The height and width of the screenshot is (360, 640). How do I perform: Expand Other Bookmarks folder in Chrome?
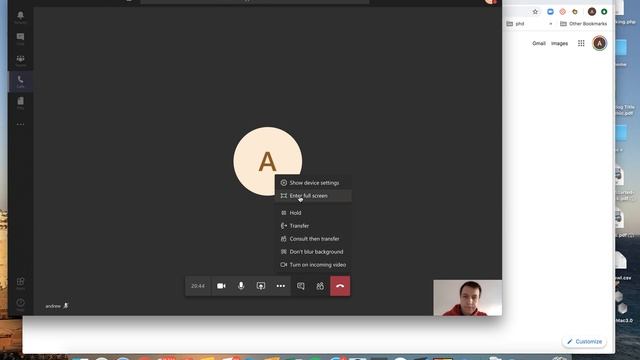[583, 24]
